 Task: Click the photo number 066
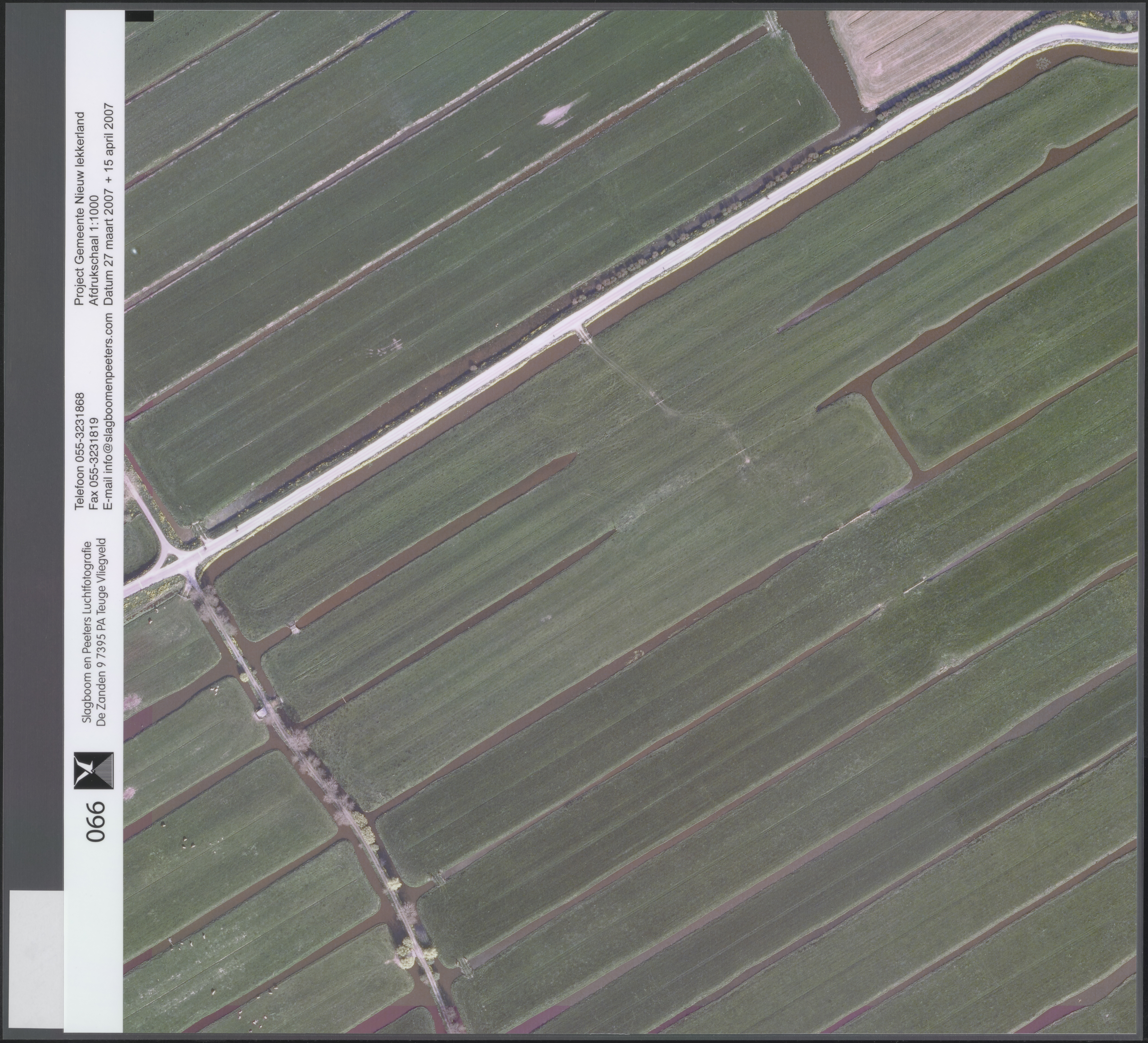tap(96, 822)
